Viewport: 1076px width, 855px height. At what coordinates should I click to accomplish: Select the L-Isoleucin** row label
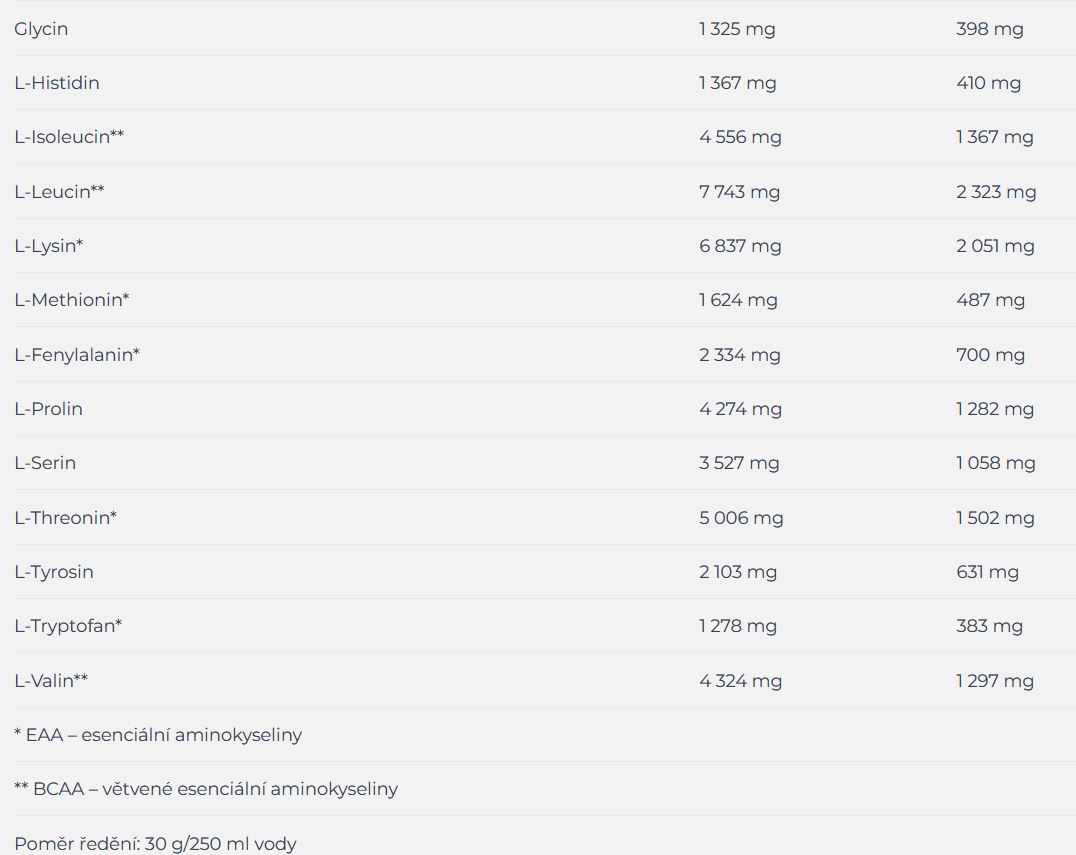click(69, 137)
